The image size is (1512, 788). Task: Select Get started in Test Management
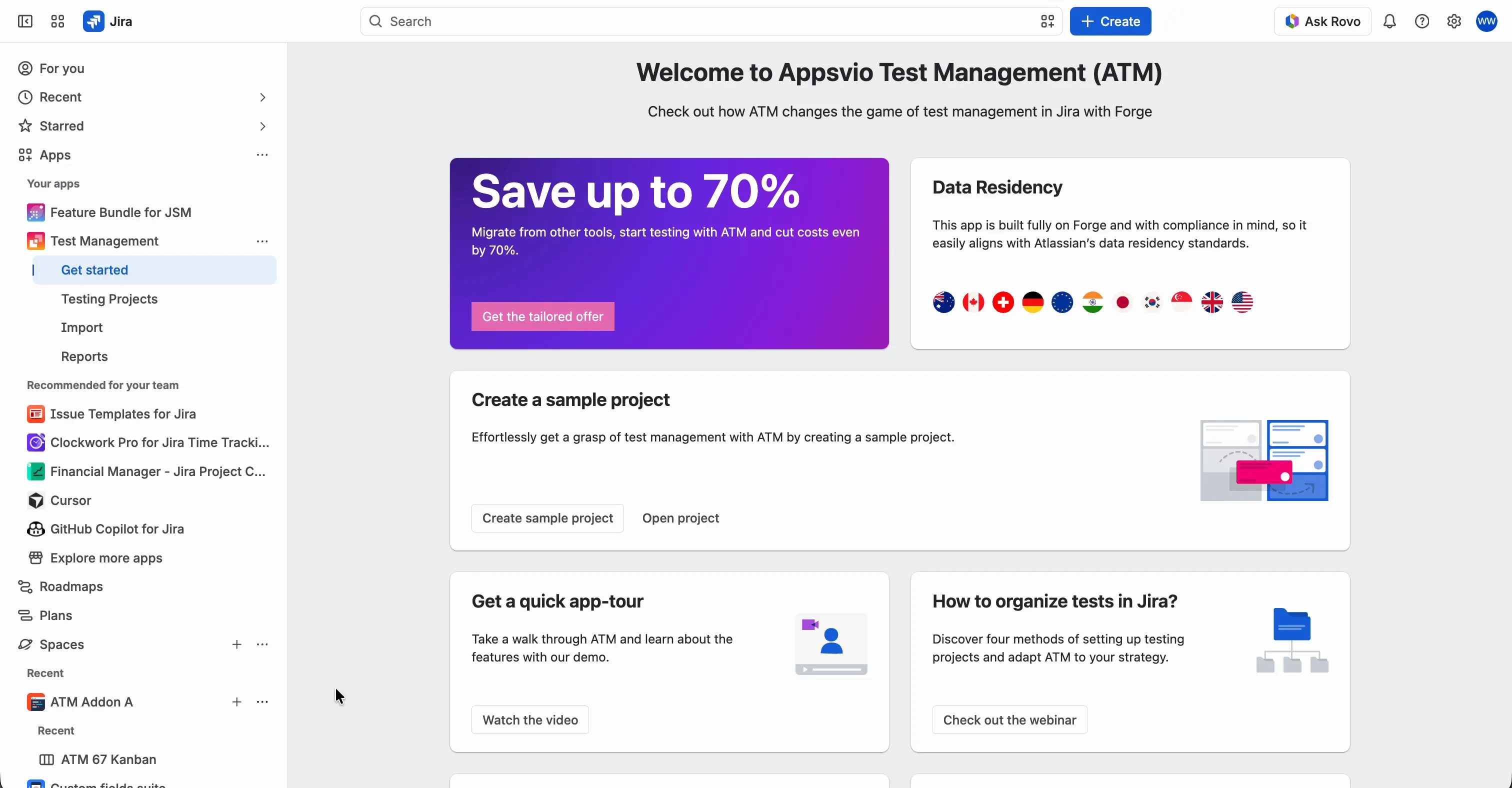point(154,270)
